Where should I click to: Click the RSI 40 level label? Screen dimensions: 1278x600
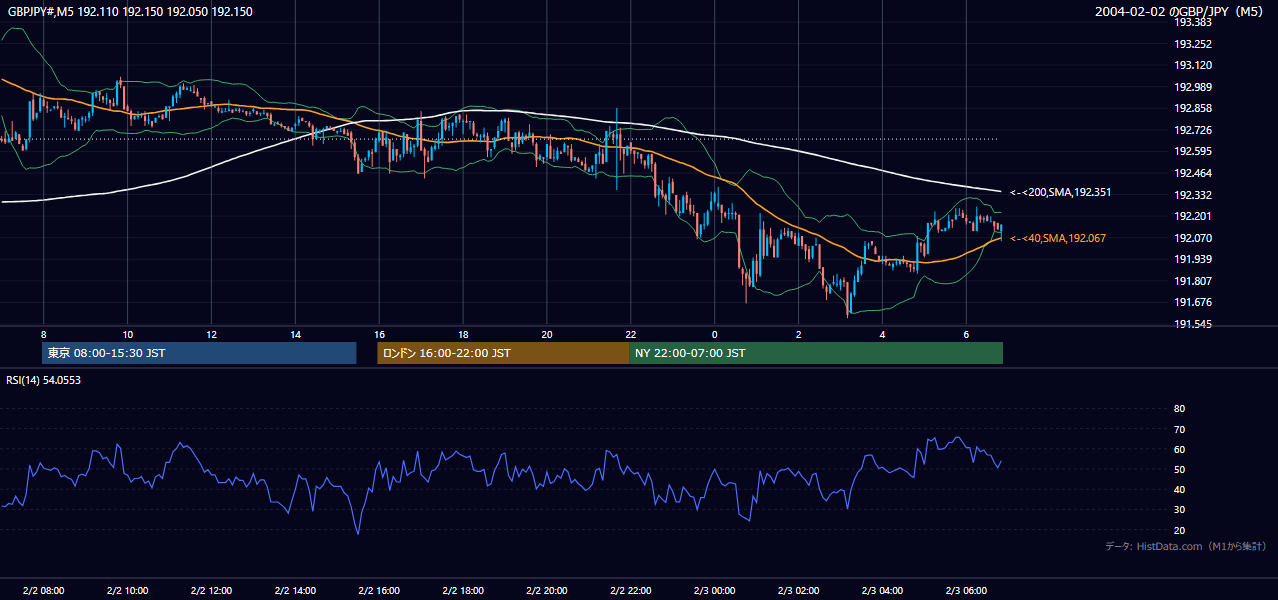tap(1179, 489)
